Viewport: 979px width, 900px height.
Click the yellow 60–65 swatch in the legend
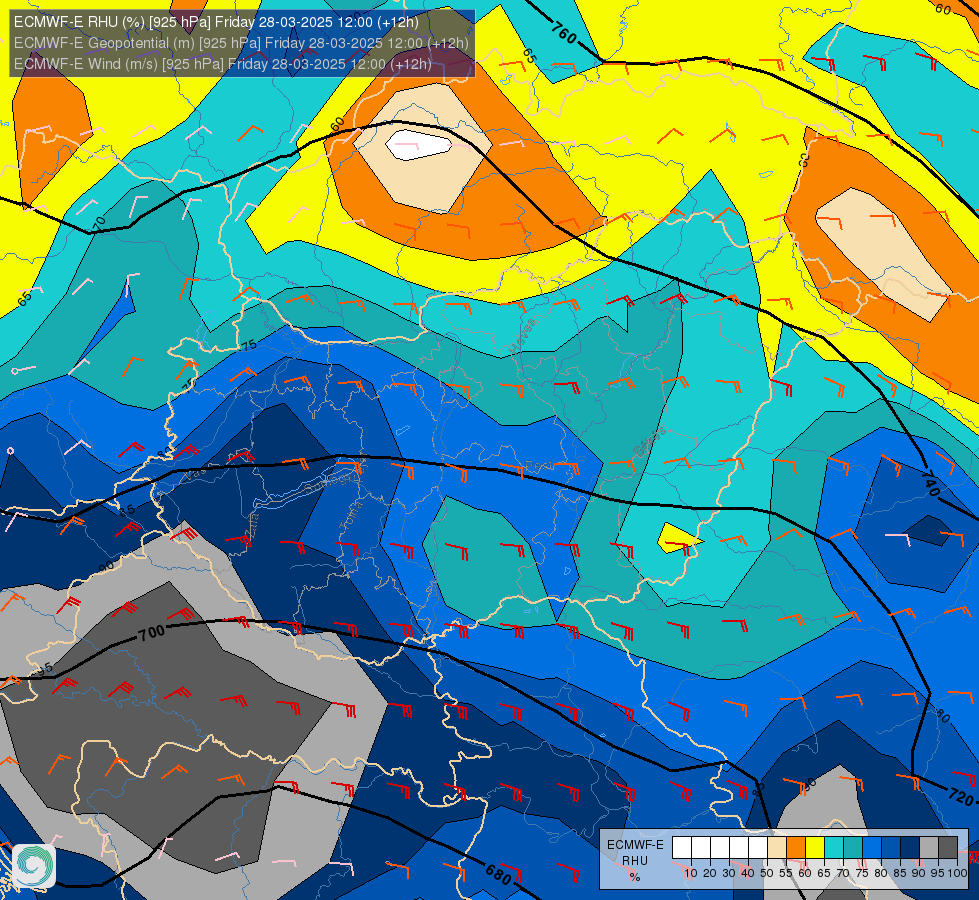tap(815, 848)
